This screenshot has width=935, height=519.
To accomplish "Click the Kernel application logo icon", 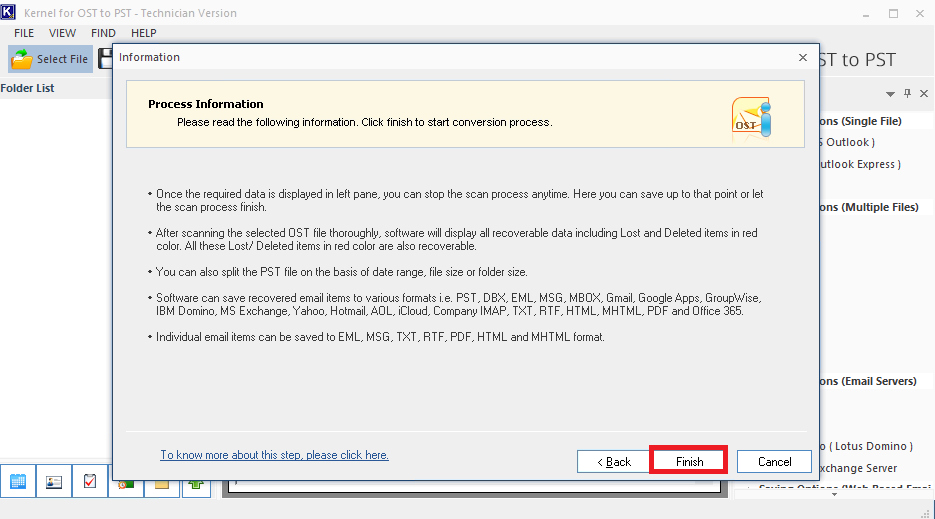I will pyautogui.click(x=8, y=12).
